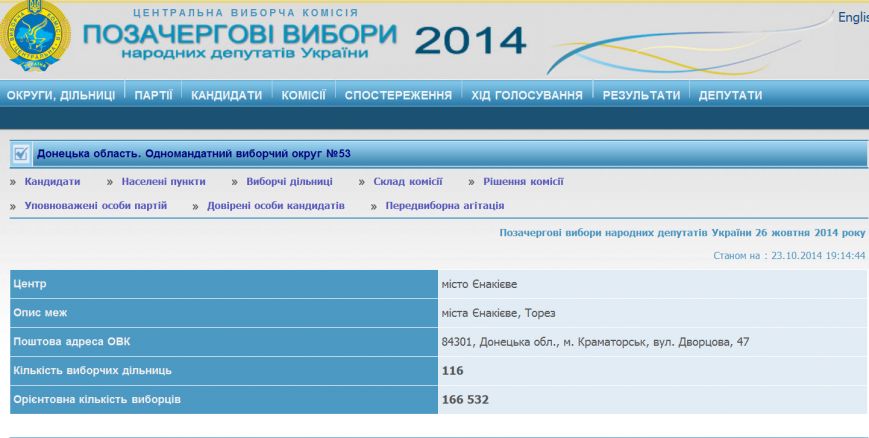Viewport: 869px width, 438px height.
Task: Open the РЕЗУЛЬТАТИ menu item
Action: click(x=641, y=95)
